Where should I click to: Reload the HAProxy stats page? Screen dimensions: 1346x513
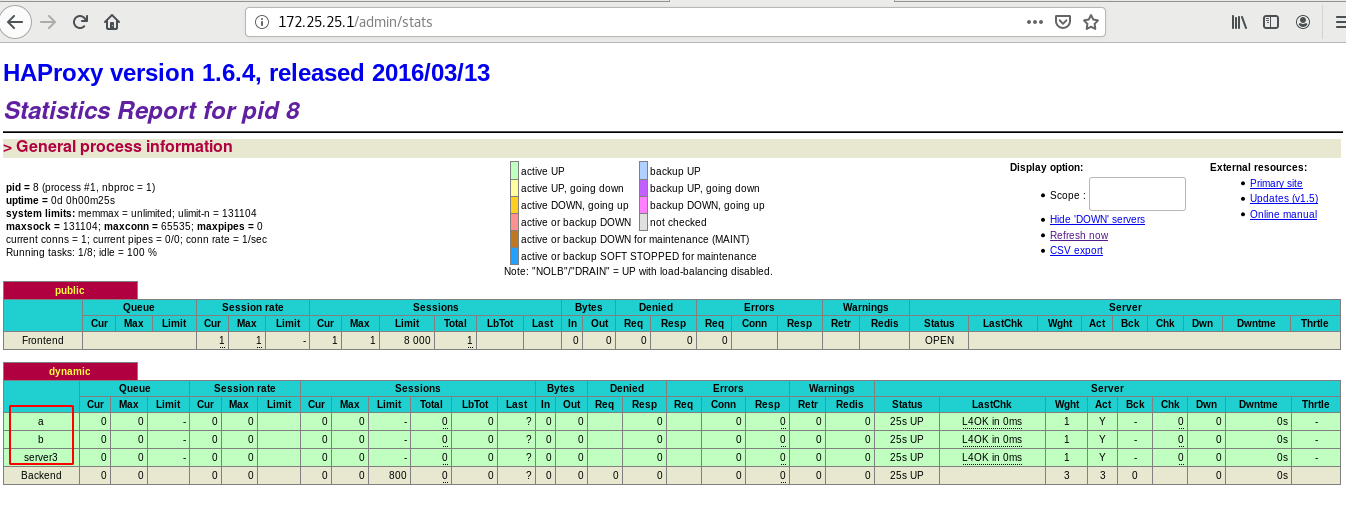click(x=80, y=22)
